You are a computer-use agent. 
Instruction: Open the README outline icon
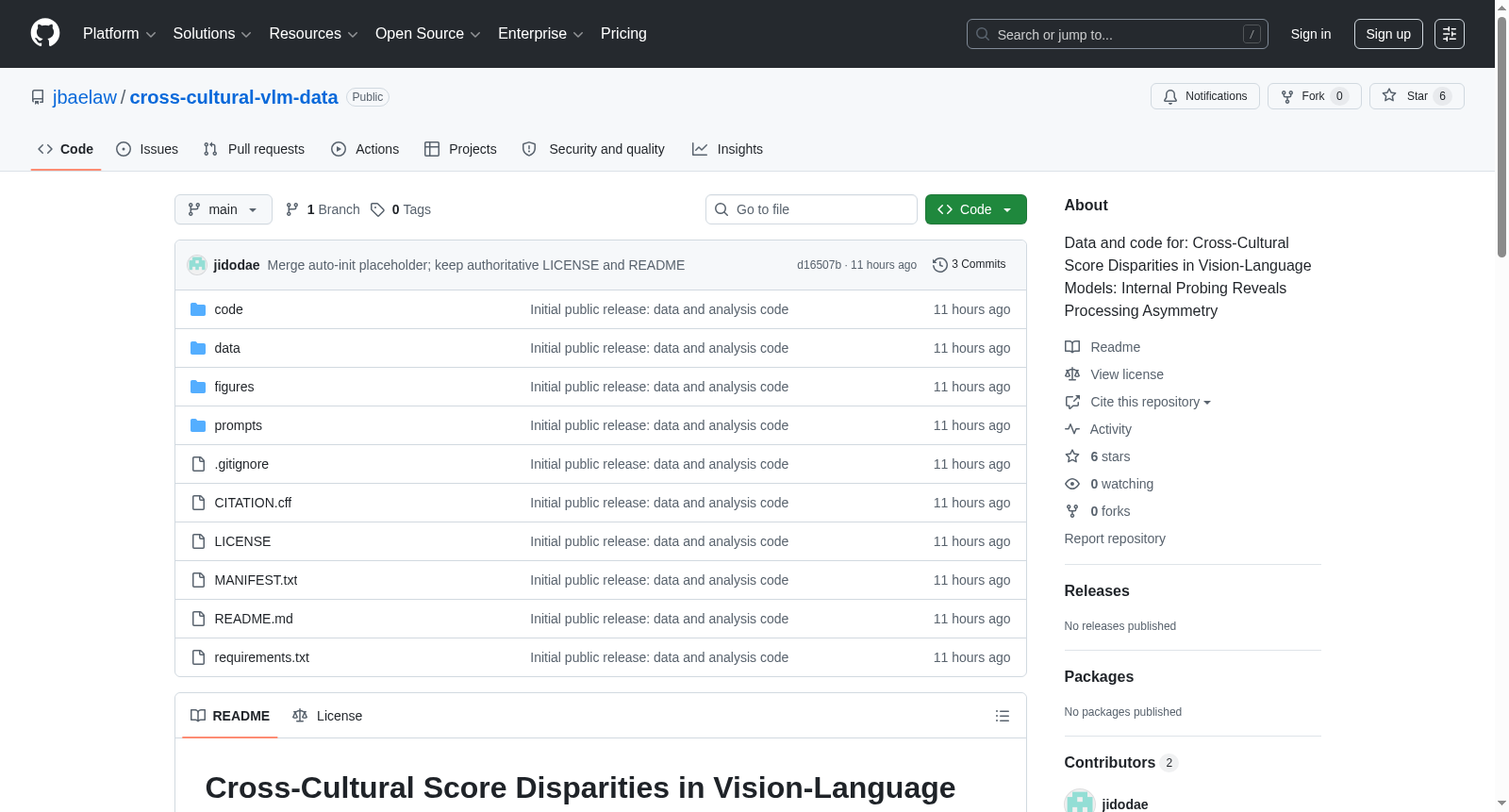[x=1003, y=716]
